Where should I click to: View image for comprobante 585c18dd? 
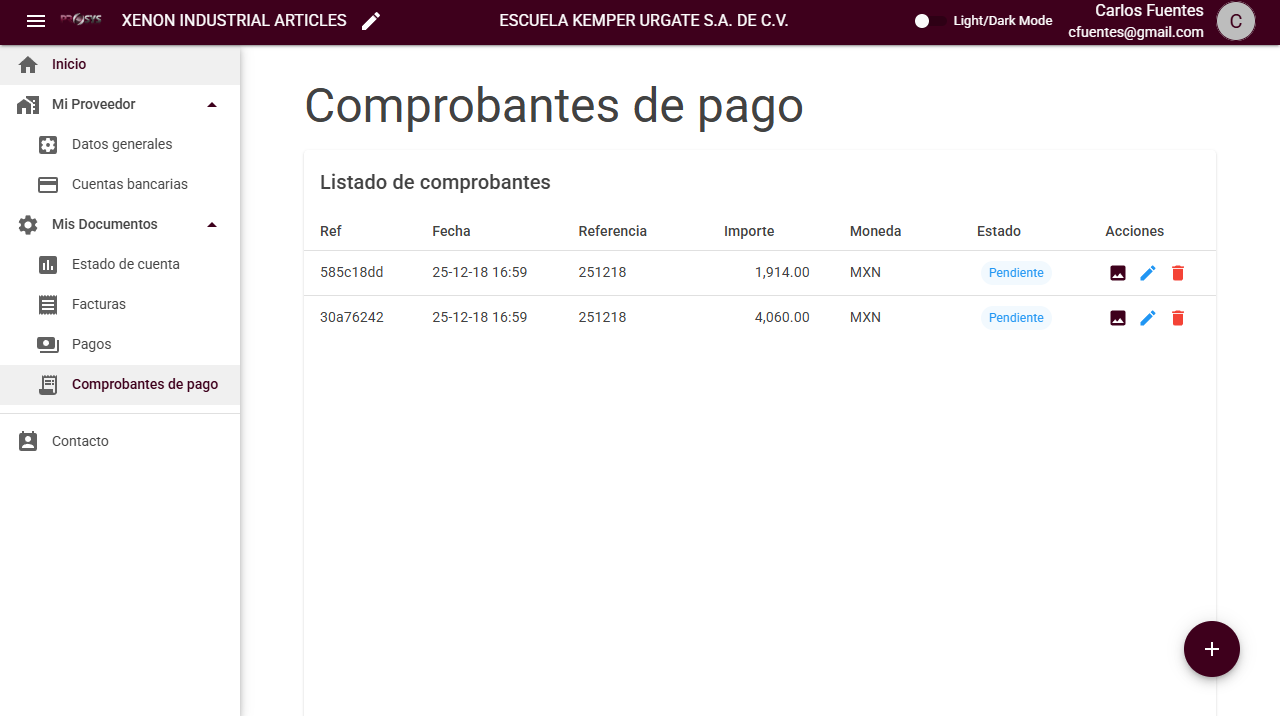(1118, 273)
